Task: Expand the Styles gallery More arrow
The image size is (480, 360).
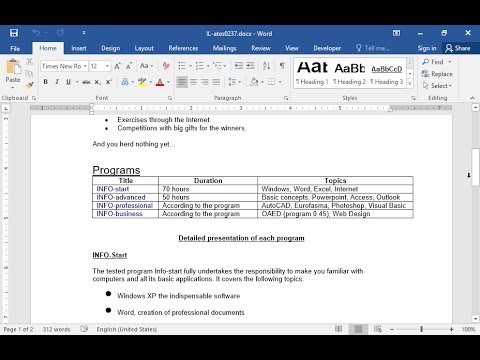Action: pos(410,83)
